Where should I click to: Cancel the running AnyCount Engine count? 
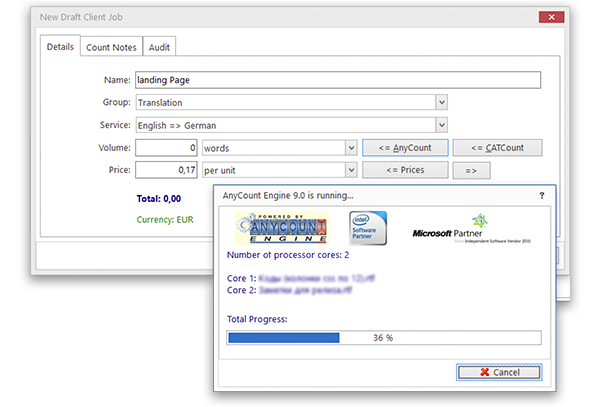pyautogui.click(x=499, y=372)
